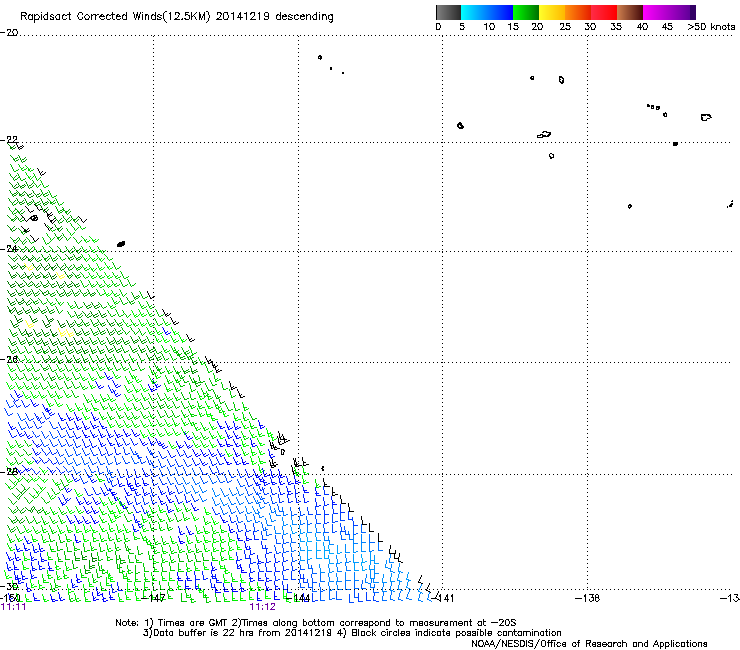Click the legend label '40'

coord(642,27)
